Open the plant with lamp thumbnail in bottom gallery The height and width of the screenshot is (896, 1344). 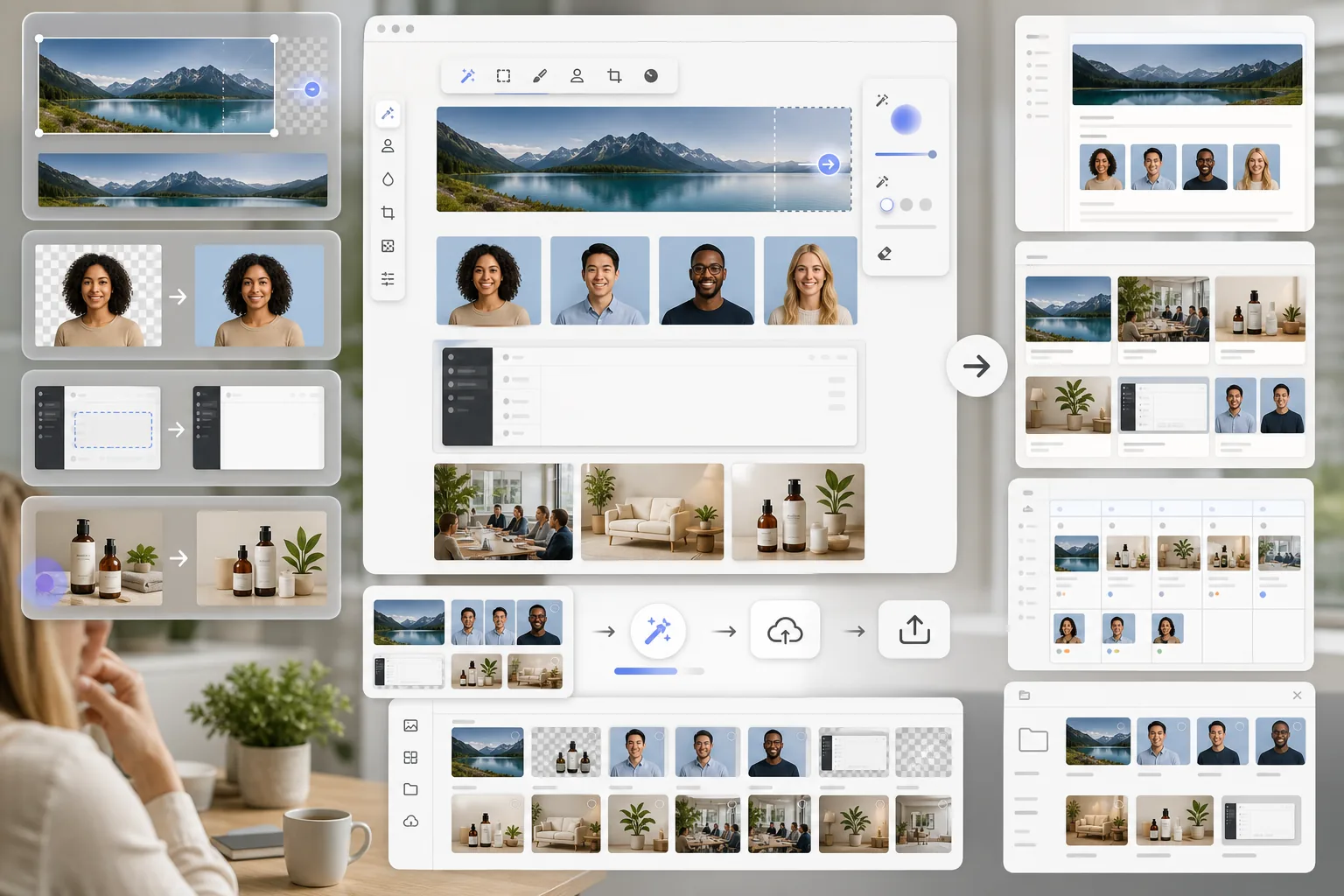[853, 823]
